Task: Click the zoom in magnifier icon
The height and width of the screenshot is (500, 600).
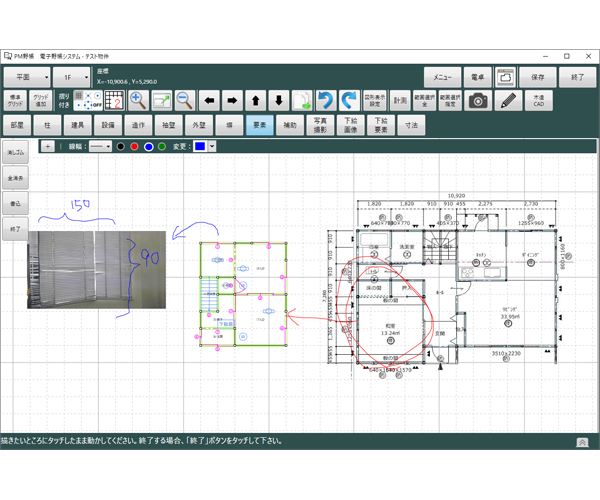Action: [138, 100]
